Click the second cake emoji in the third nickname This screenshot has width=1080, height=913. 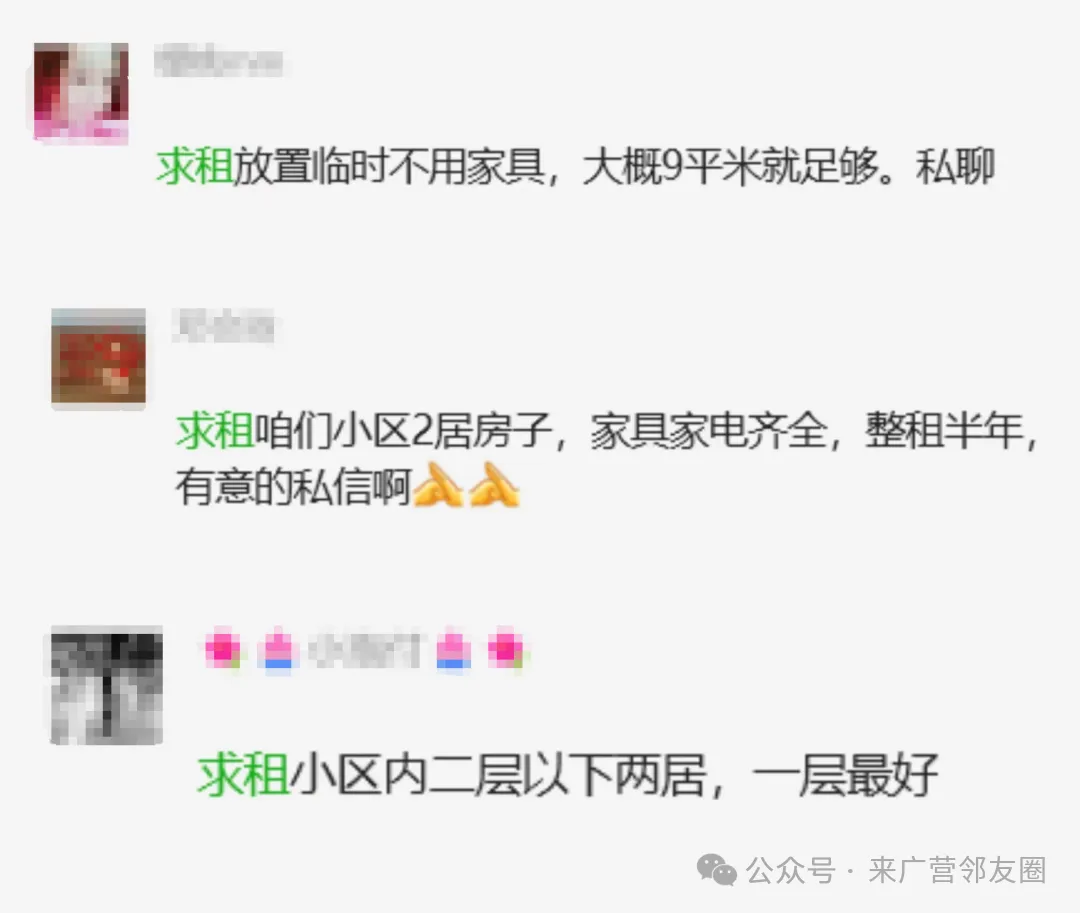(454, 649)
